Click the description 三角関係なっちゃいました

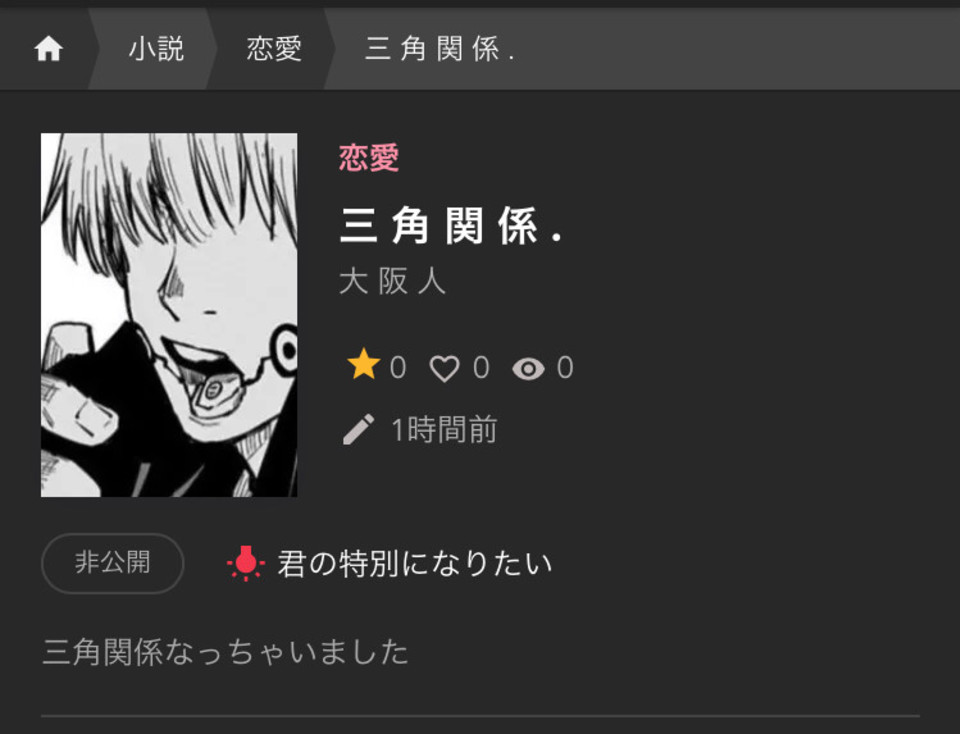point(225,651)
